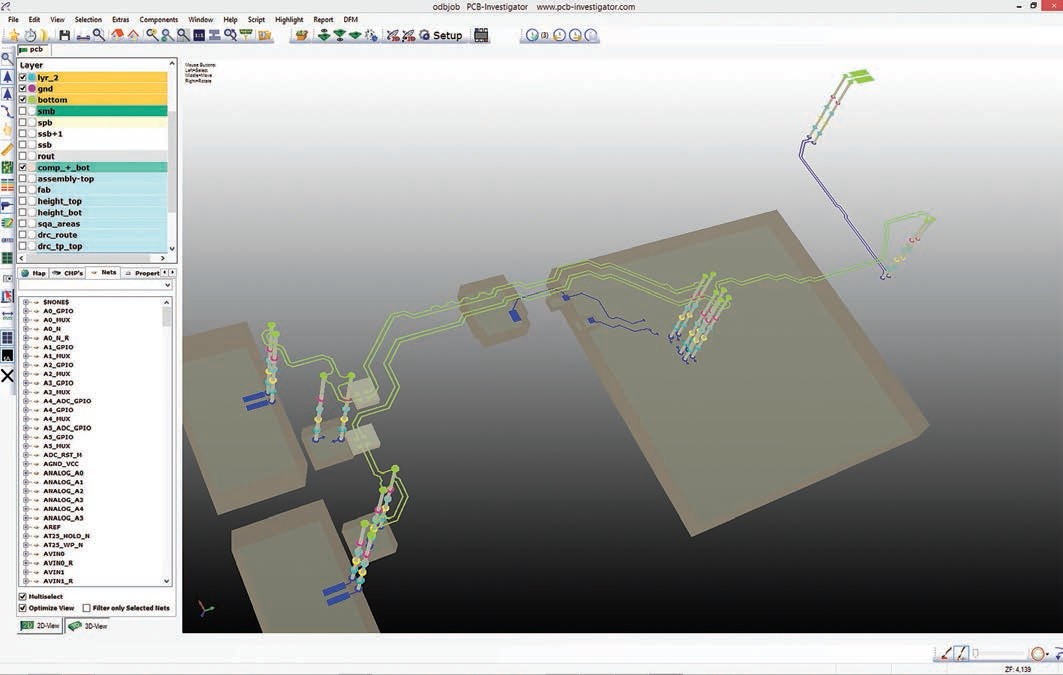Click the first clock icon in toolbar
This screenshot has height=675, width=1063.
point(532,35)
